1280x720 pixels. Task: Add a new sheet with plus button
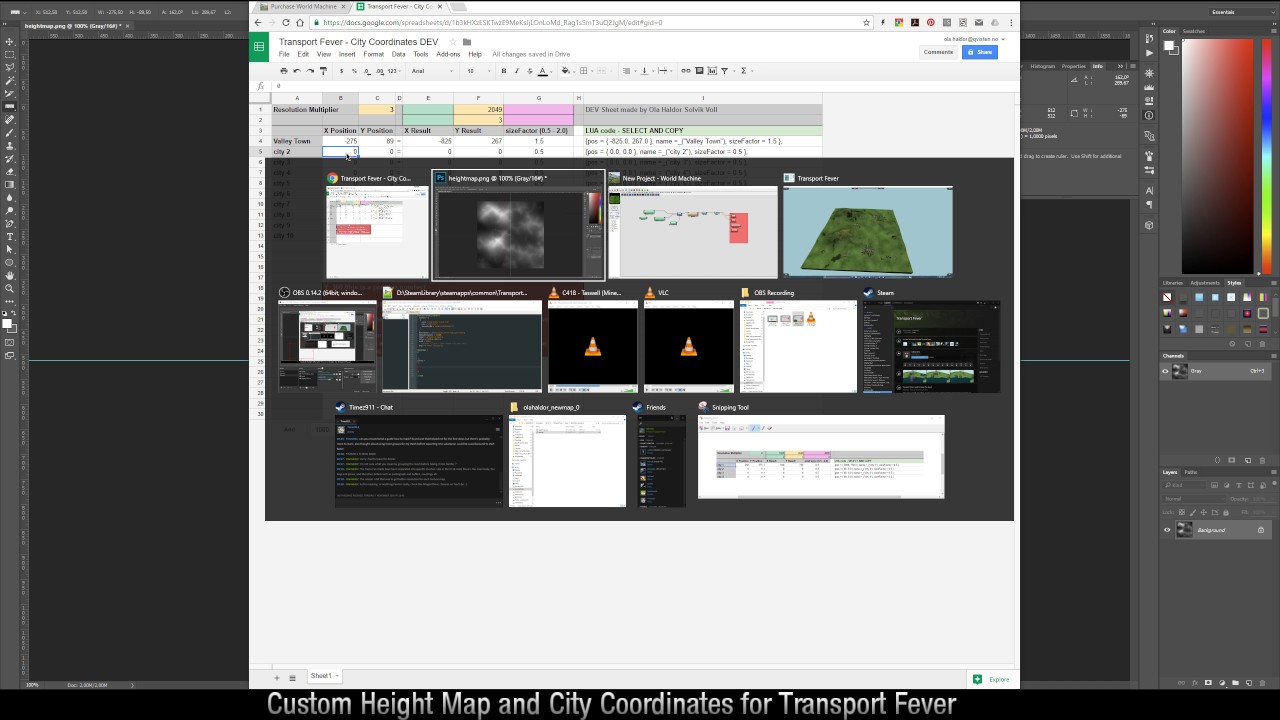[277, 678]
